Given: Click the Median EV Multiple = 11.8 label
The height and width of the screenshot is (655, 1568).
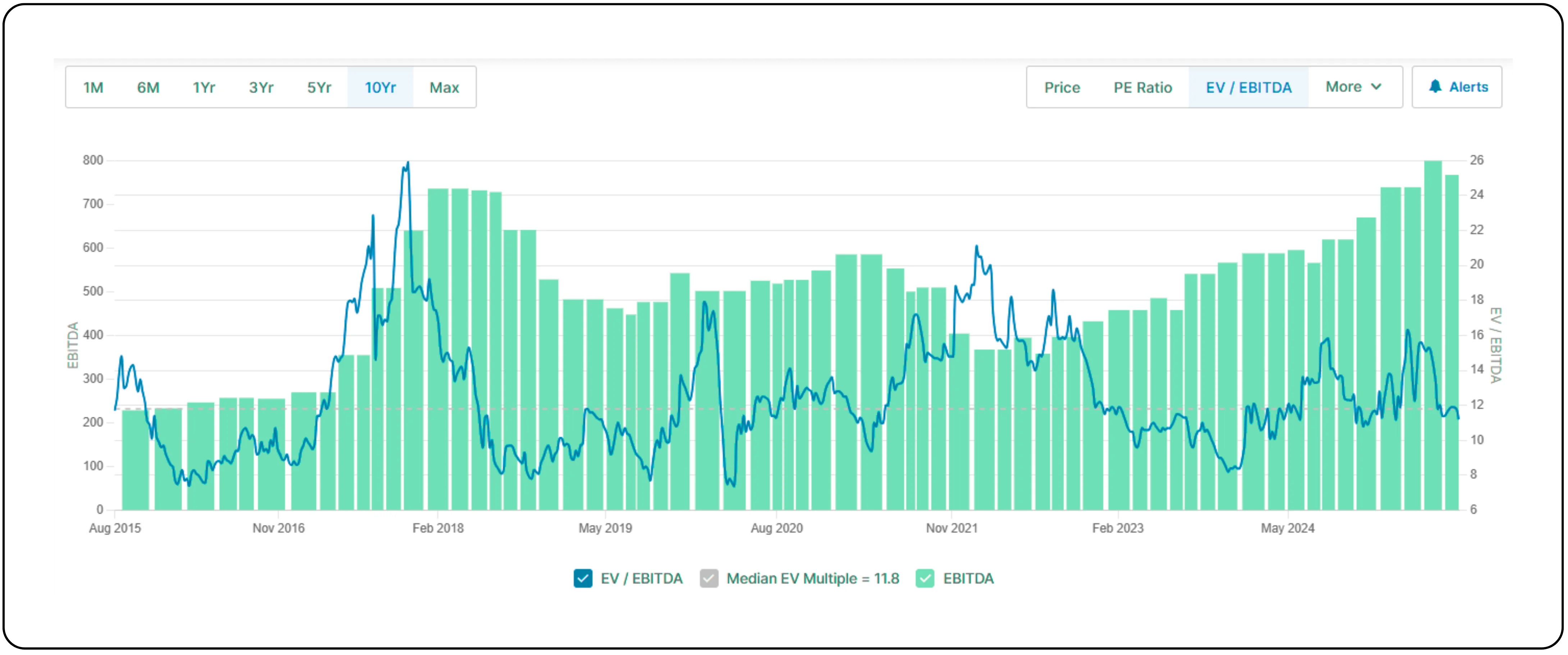Looking at the screenshot, I should pos(813,578).
